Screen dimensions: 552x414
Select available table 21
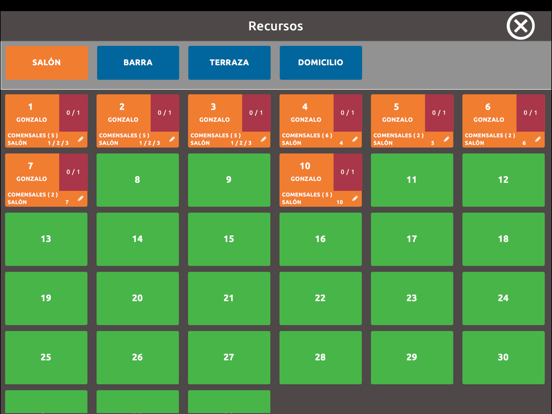(x=229, y=298)
